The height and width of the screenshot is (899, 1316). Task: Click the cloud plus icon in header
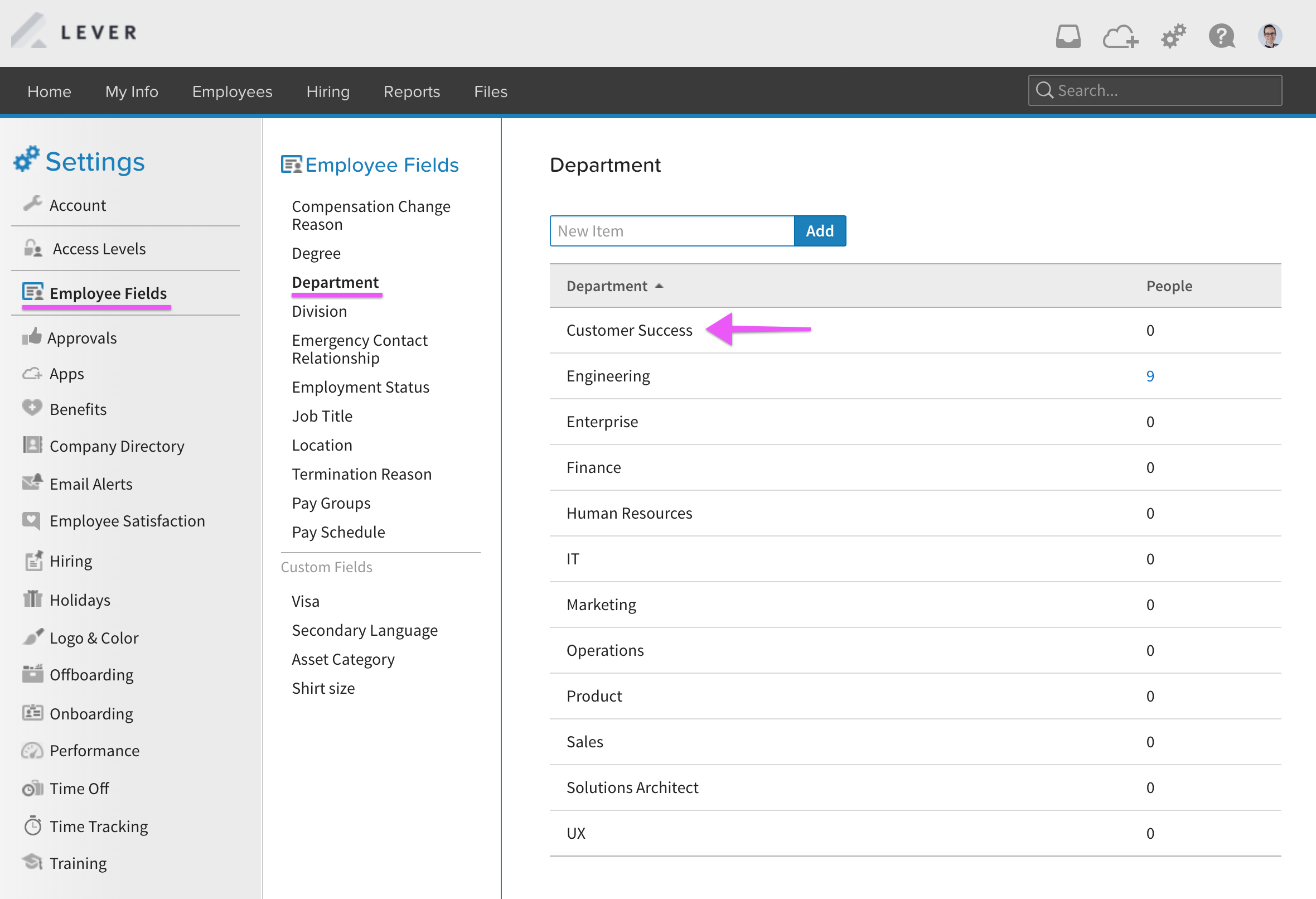click(x=1120, y=37)
